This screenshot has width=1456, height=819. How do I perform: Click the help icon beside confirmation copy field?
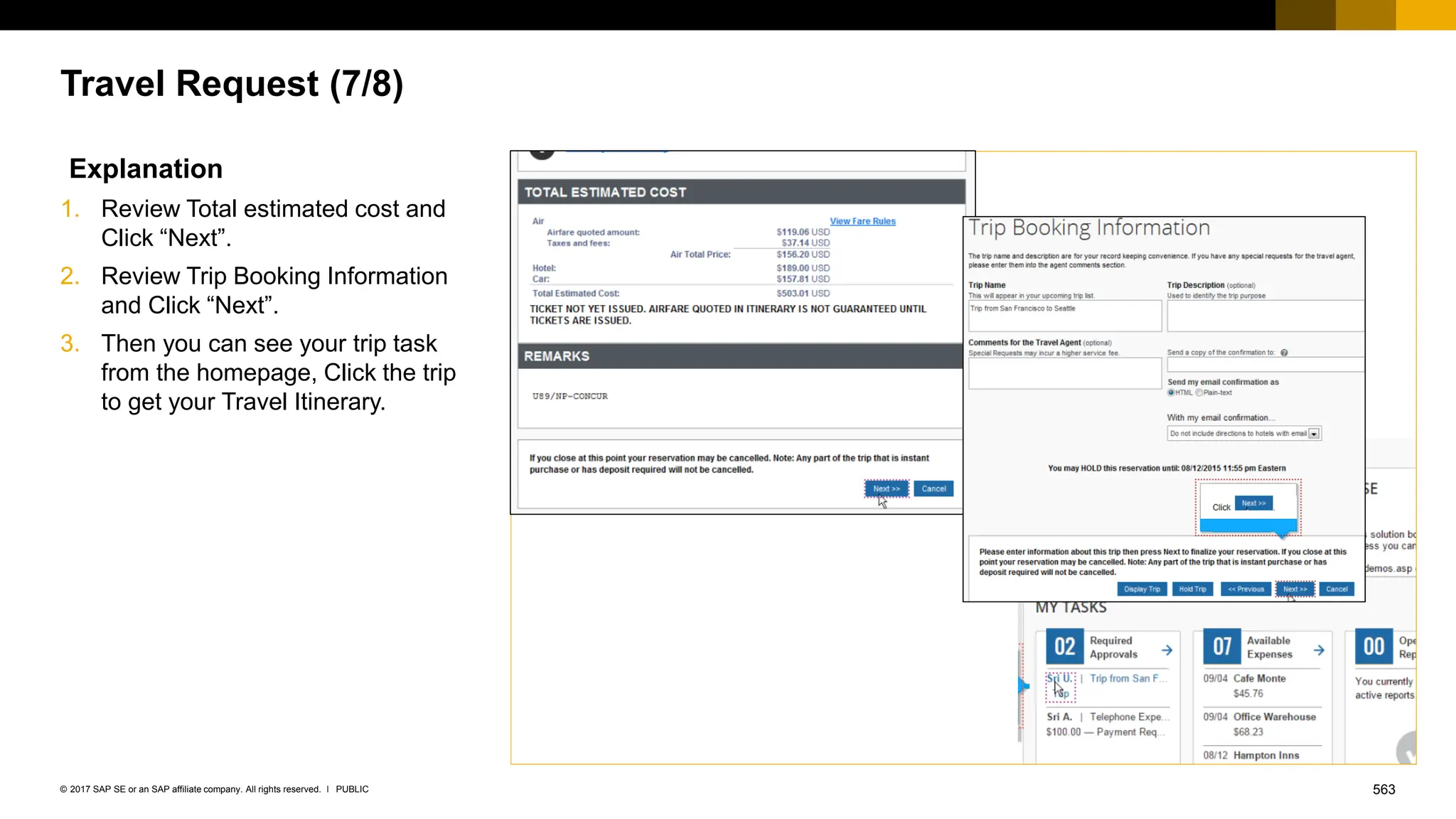point(1284,353)
